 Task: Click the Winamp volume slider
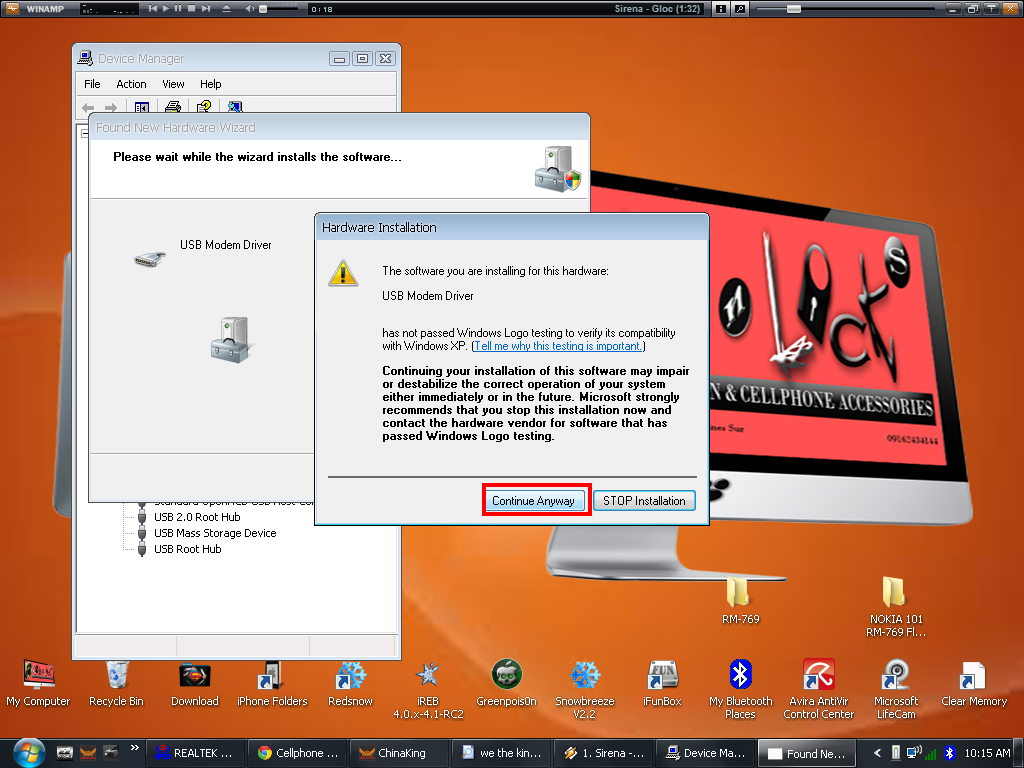(281, 9)
